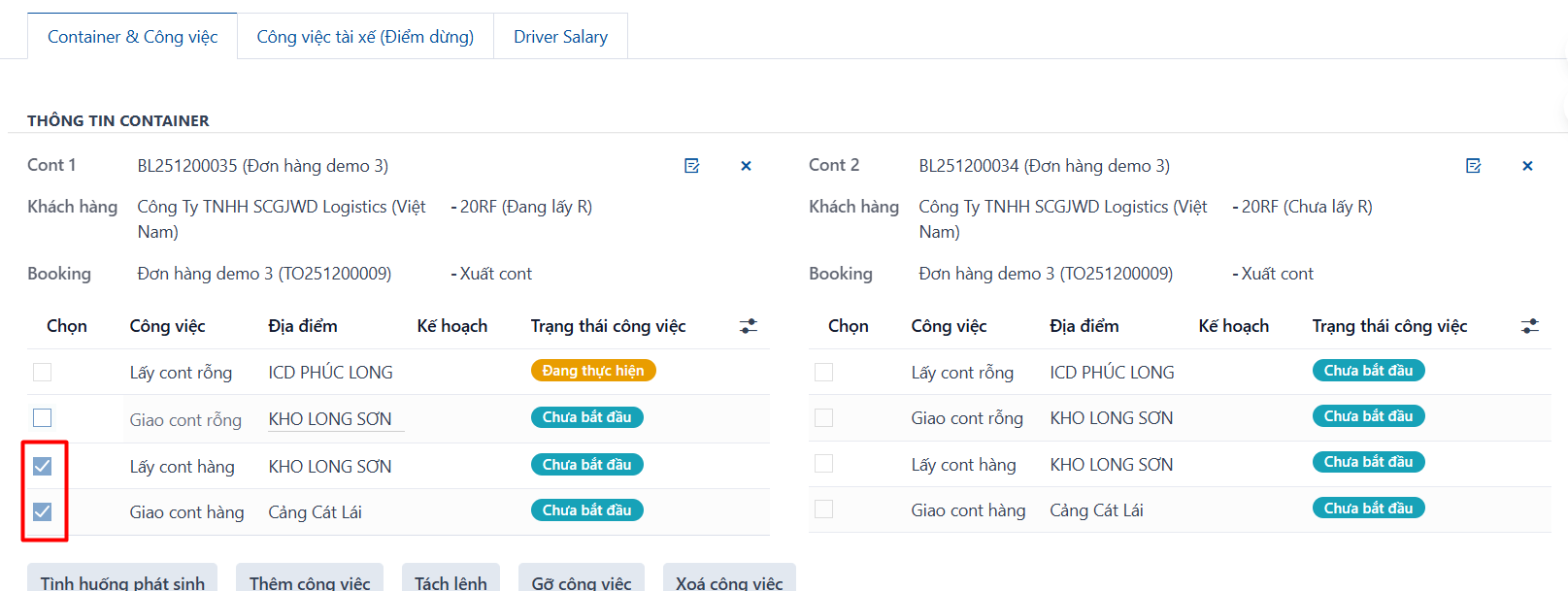Check Giao cont rỗng box under Cont 1
The image size is (1568, 591).
[42, 417]
